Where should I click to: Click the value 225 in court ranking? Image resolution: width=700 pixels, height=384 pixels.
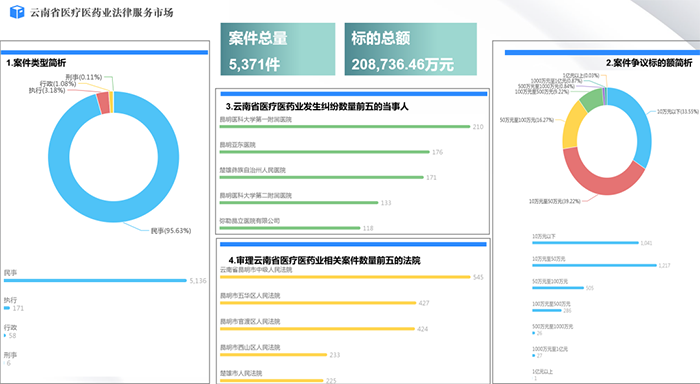(x=331, y=381)
